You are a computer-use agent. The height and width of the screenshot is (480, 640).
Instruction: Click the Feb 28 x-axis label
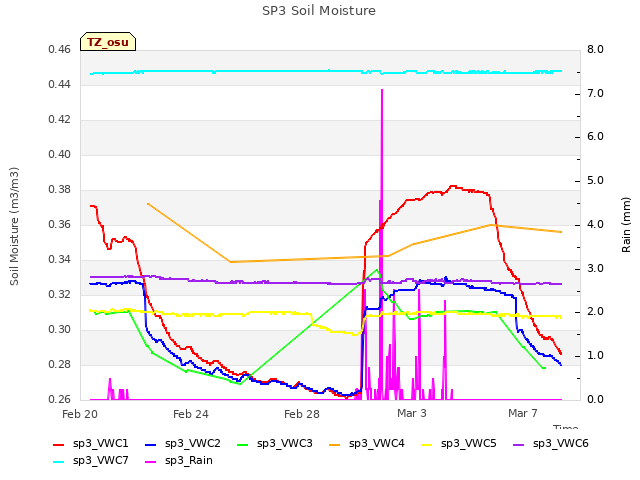302,414
